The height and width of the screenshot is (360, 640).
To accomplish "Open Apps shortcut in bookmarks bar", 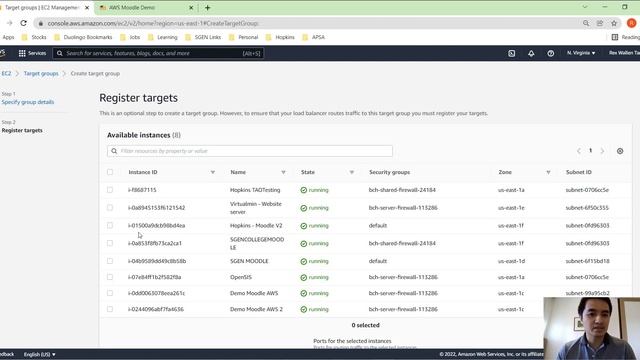I will [x=8, y=37].
